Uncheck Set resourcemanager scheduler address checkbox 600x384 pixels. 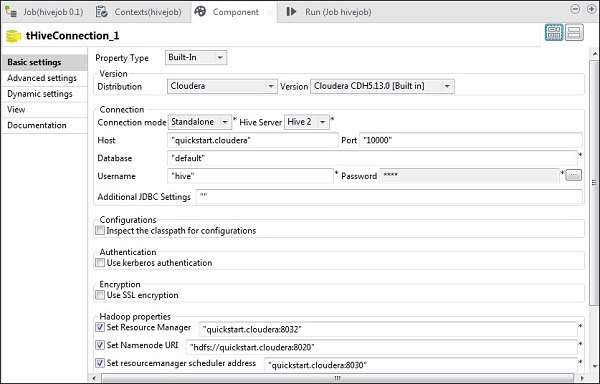[100, 363]
